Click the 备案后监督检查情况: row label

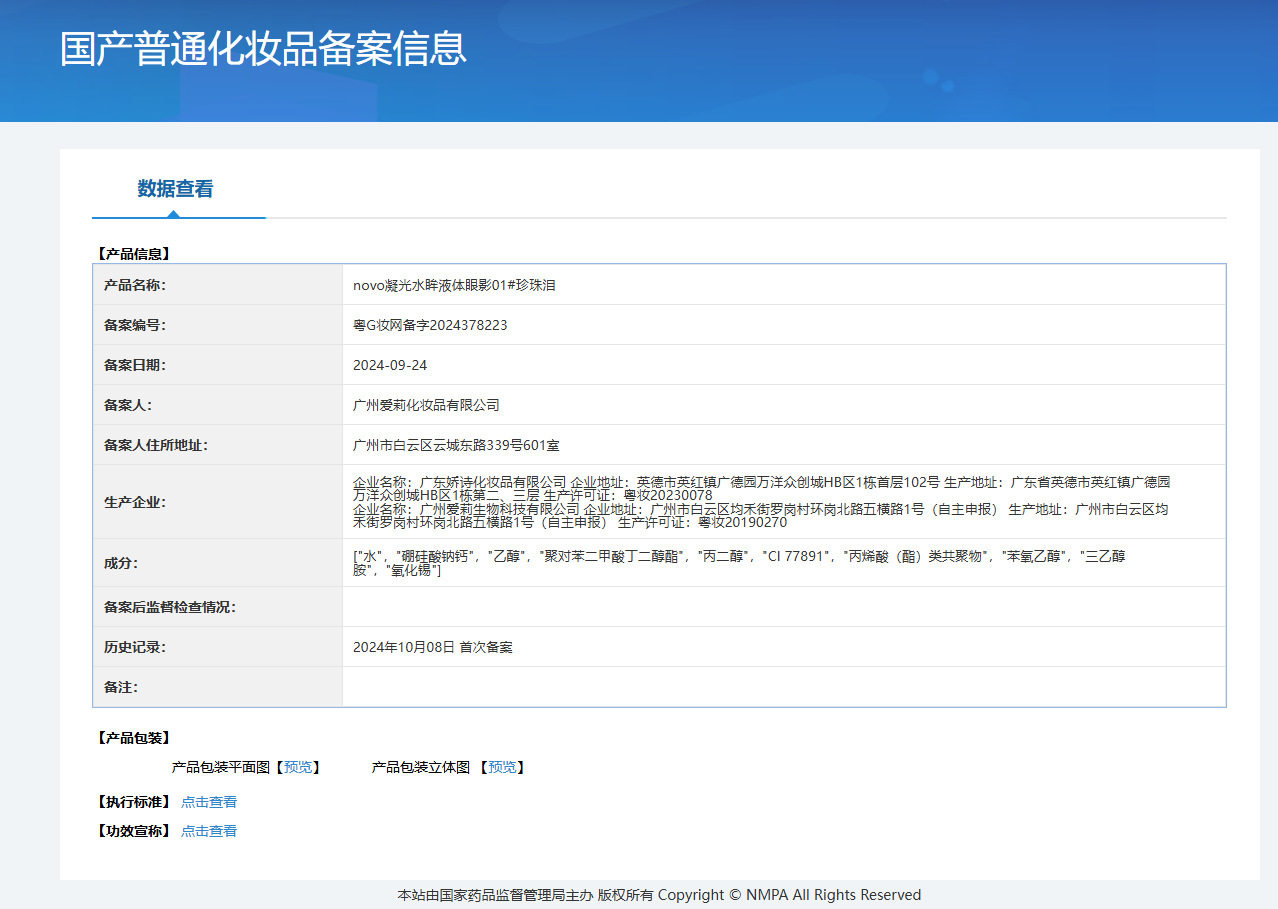click(x=170, y=607)
